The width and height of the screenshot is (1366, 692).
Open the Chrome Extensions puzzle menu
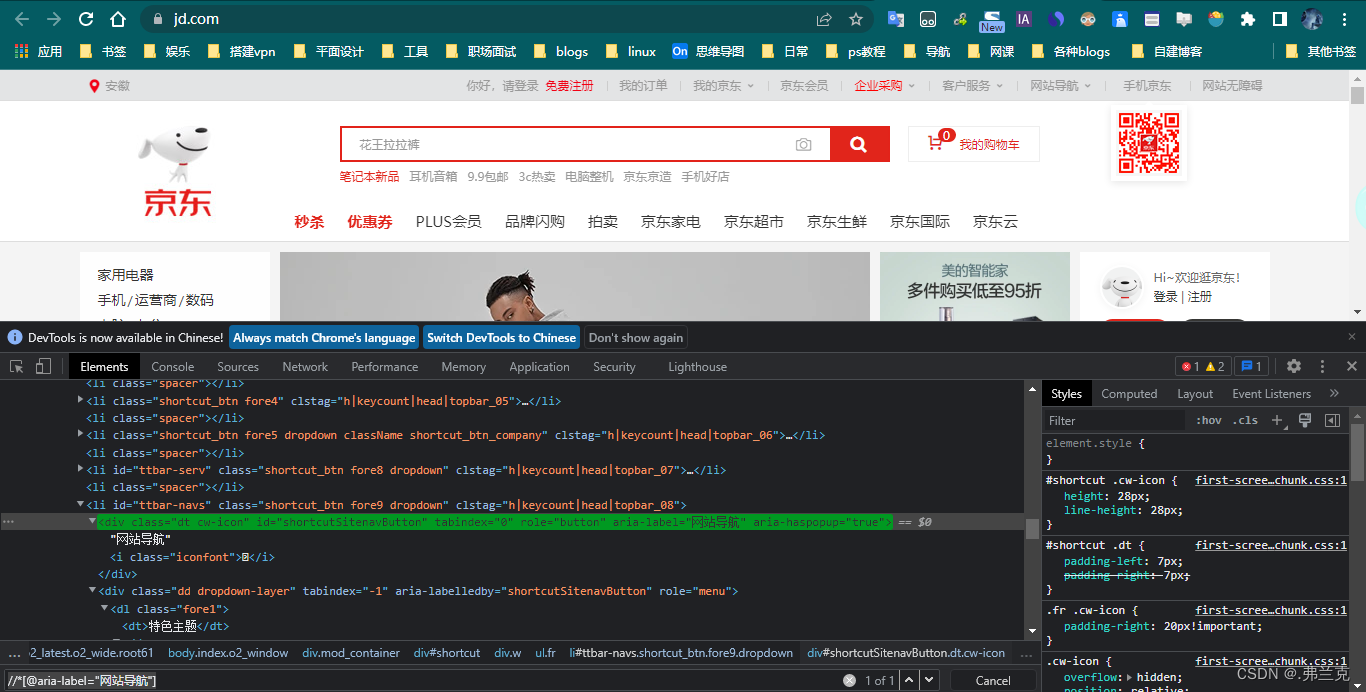click(1247, 19)
